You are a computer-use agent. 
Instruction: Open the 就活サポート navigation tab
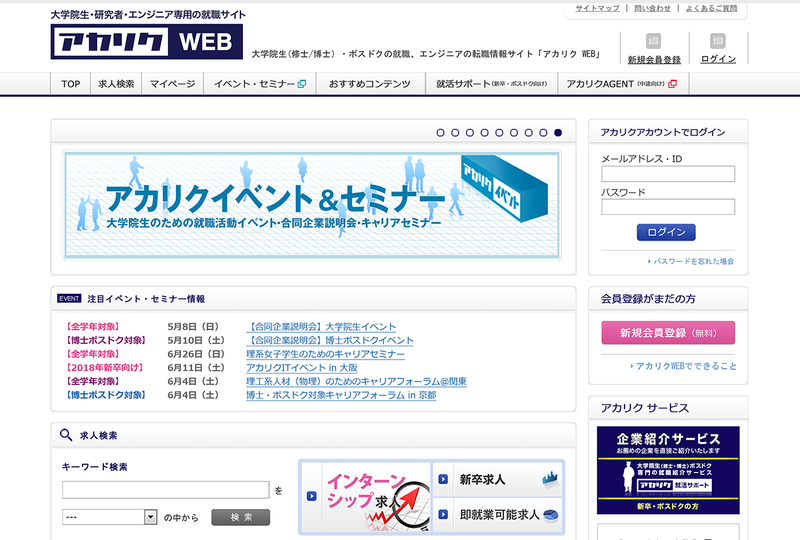pos(492,84)
